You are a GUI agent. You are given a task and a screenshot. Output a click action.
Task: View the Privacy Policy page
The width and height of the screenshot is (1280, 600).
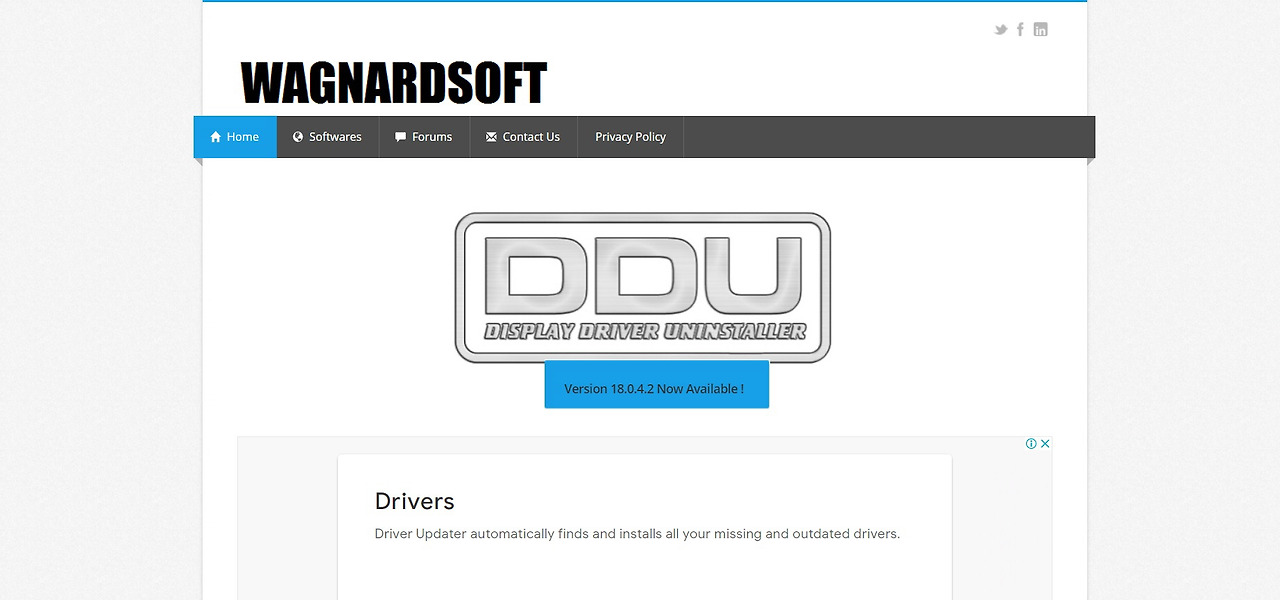click(x=630, y=137)
